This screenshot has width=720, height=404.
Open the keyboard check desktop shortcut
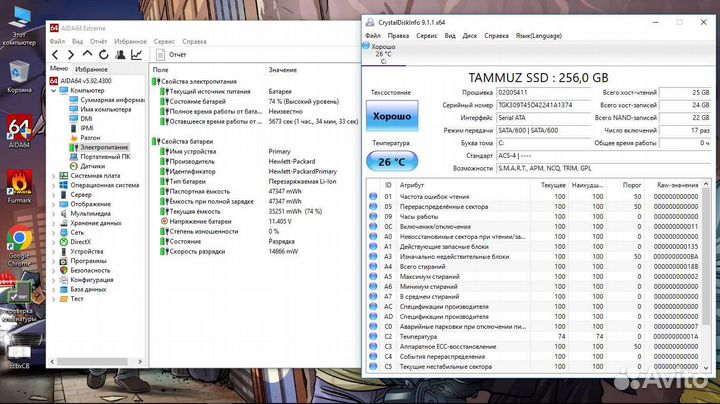pyautogui.click(x=19, y=301)
